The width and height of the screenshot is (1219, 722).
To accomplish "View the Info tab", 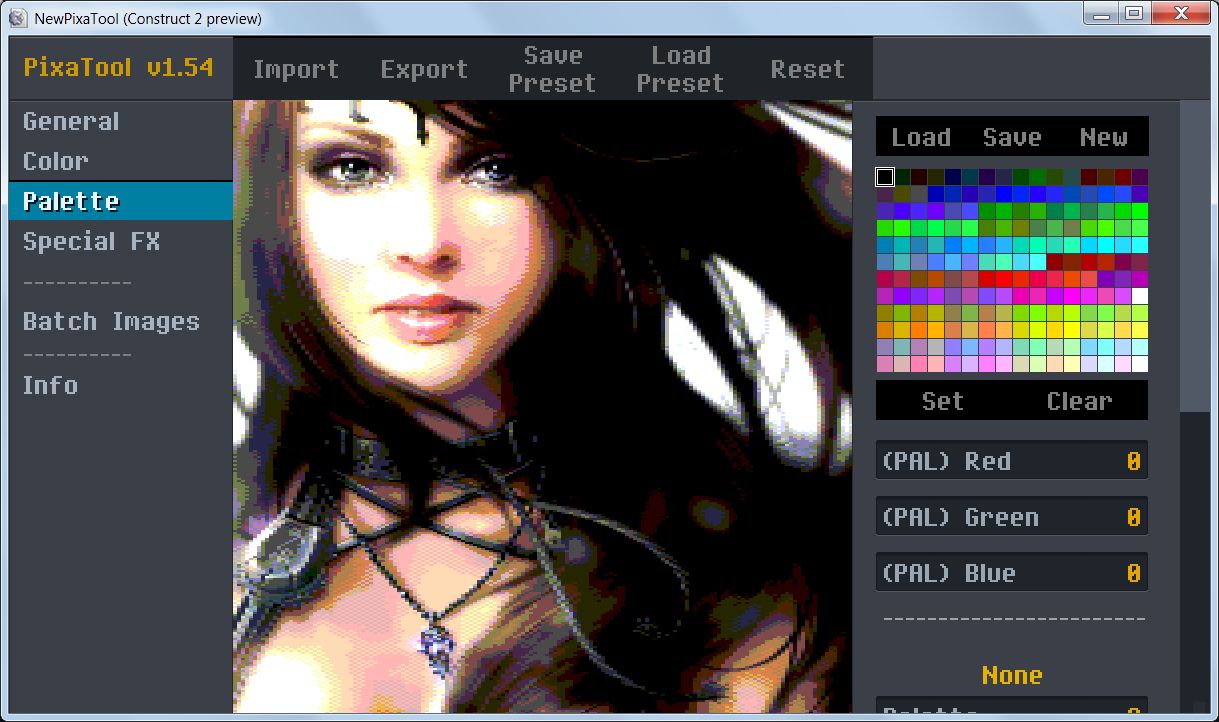I will [x=50, y=385].
